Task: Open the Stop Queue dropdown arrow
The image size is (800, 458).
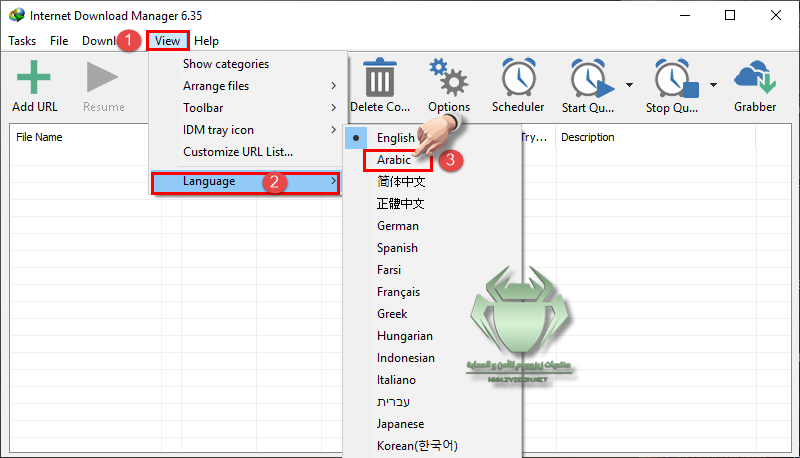Action: pyautogui.click(x=713, y=85)
